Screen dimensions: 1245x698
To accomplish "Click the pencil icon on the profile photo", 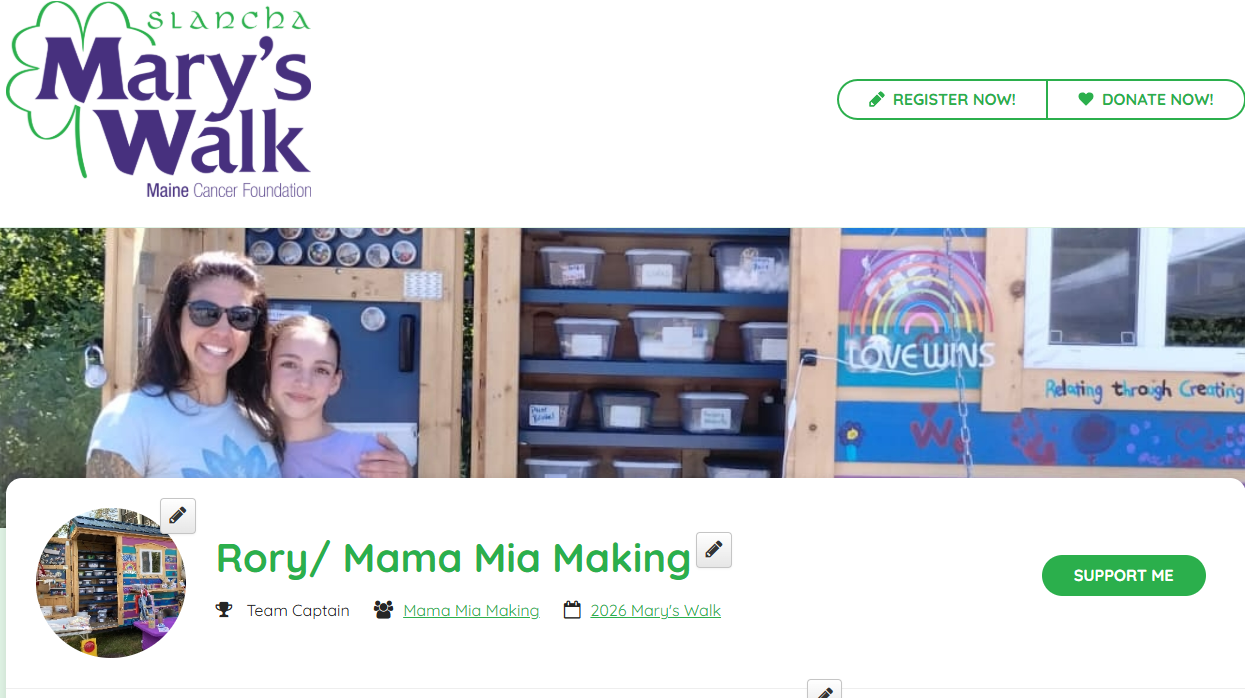I will pos(178,516).
